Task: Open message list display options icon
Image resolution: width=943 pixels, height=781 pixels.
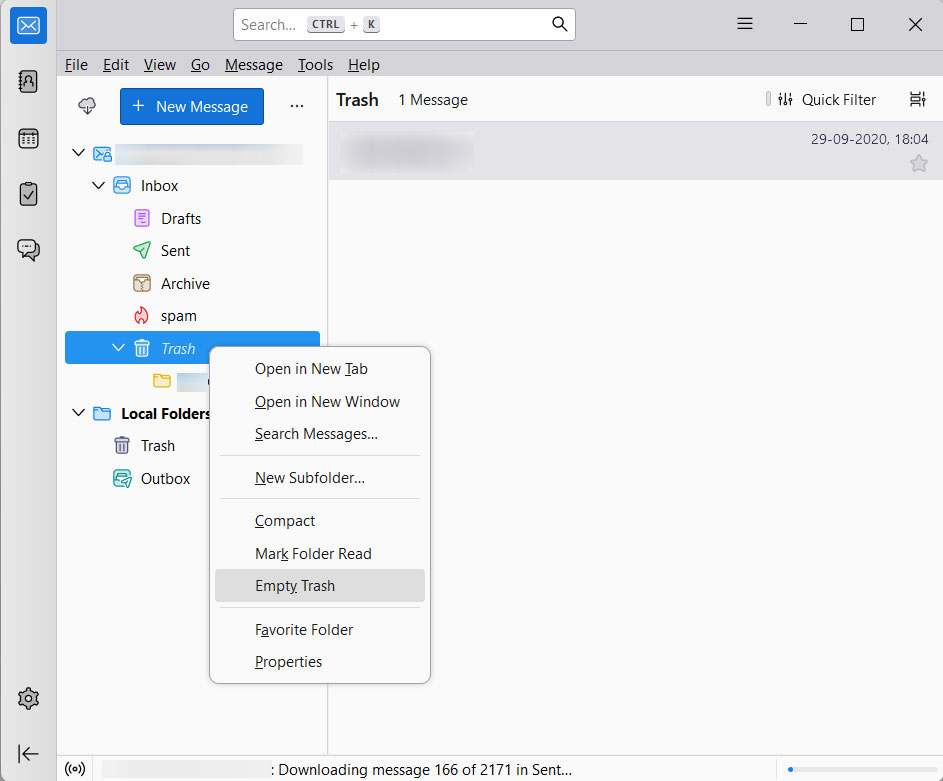Action: click(x=917, y=99)
